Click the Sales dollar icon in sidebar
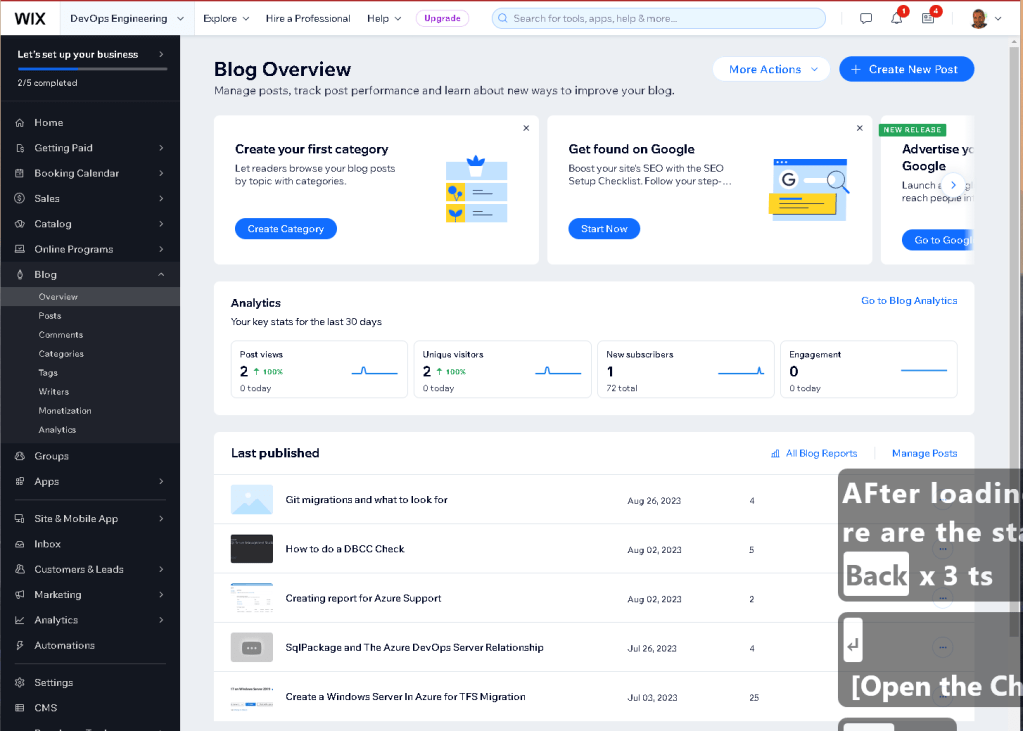 click(x=20, y=198)
